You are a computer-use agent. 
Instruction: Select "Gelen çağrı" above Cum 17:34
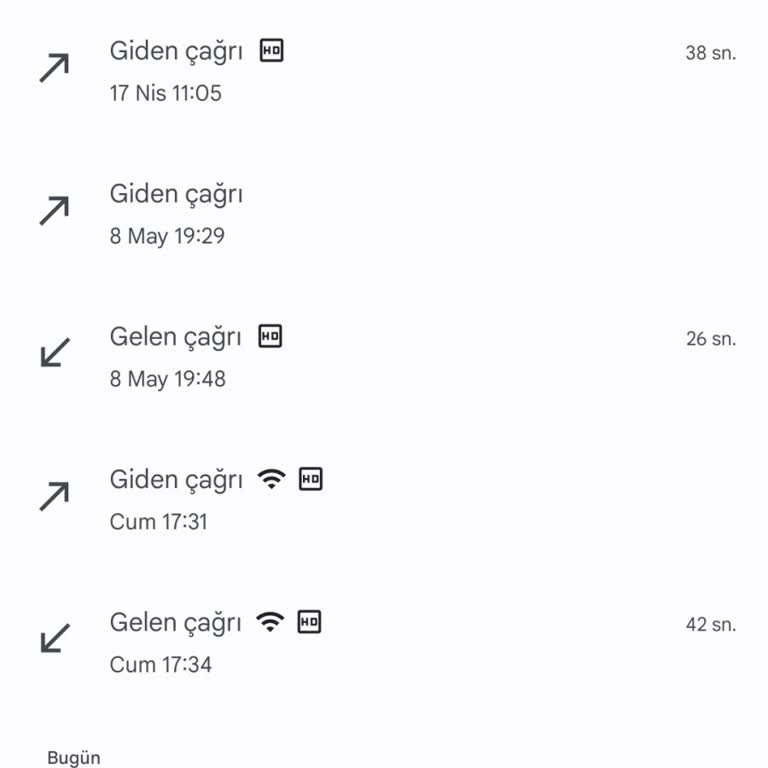175,622
